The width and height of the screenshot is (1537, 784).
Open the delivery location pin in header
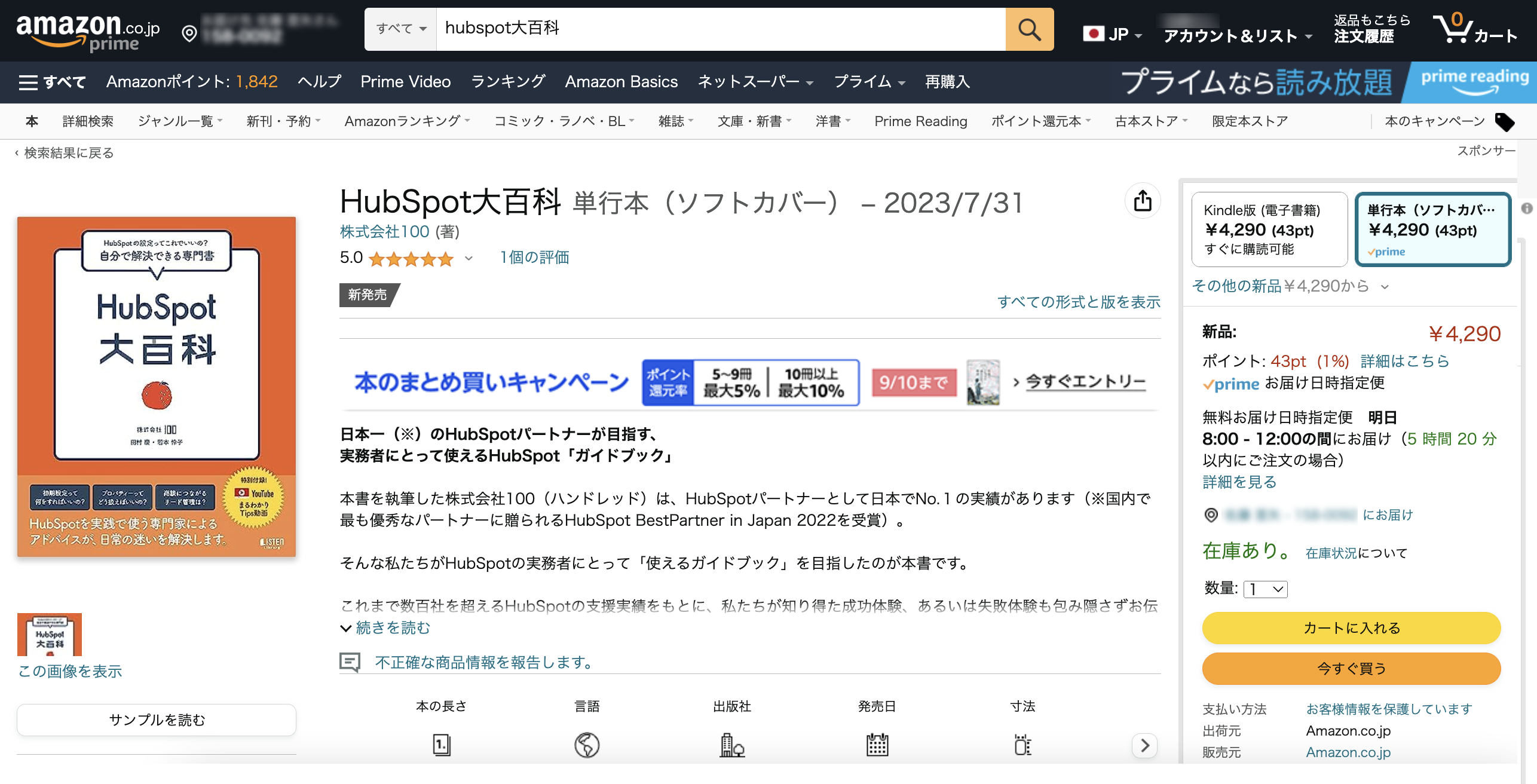click(x=189, y=33)
